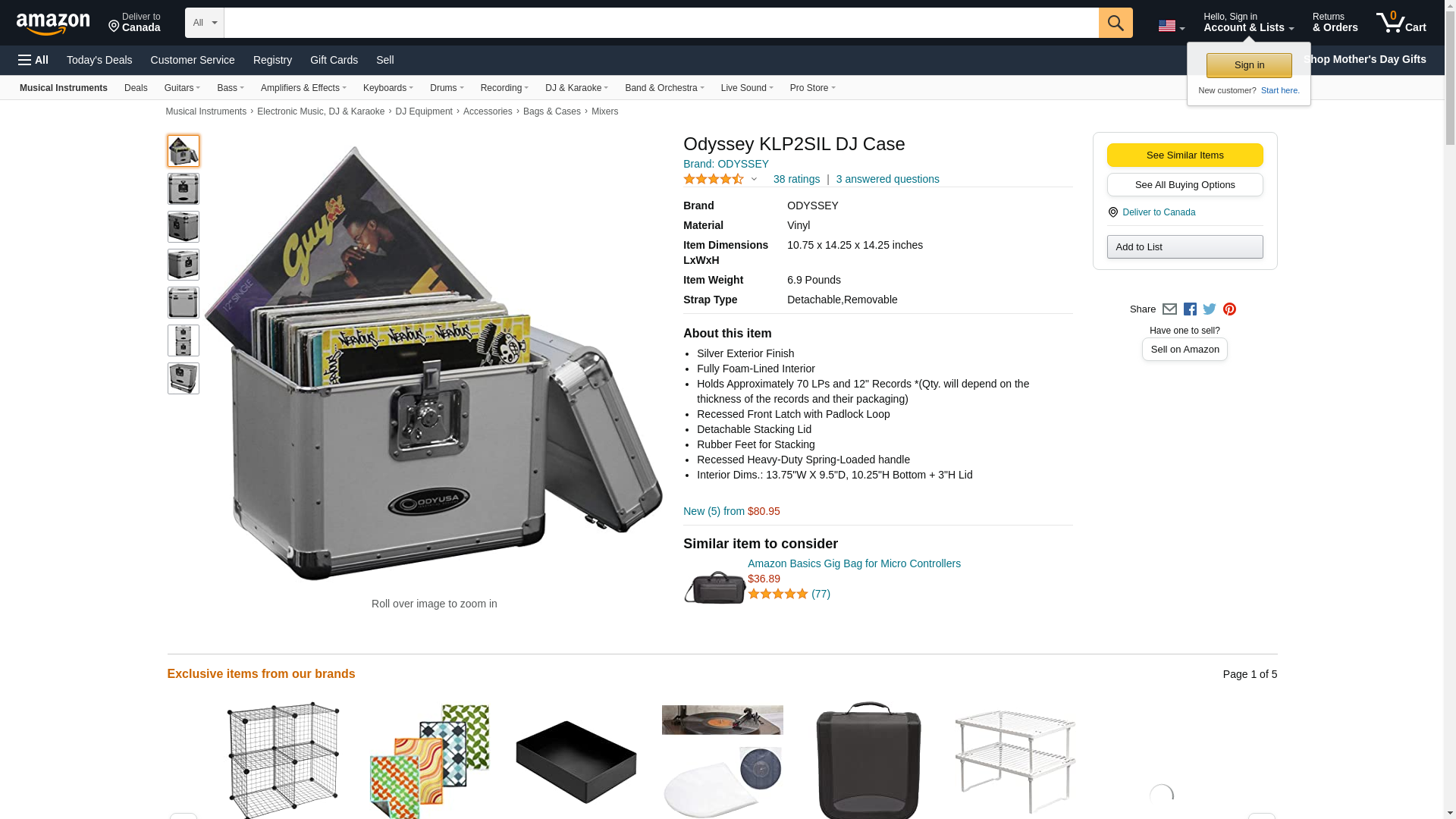Open Today's Deals menu item
Viewport: 1456px width, 819px height.
tap(99, 60)
